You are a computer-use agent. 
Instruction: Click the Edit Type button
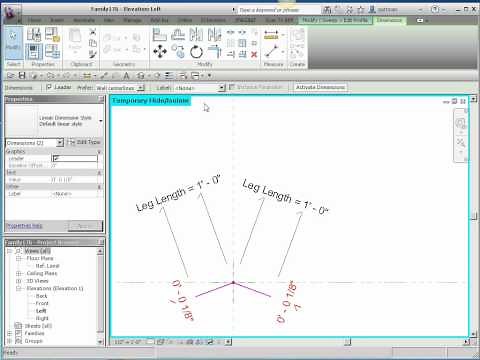(84, 142)
